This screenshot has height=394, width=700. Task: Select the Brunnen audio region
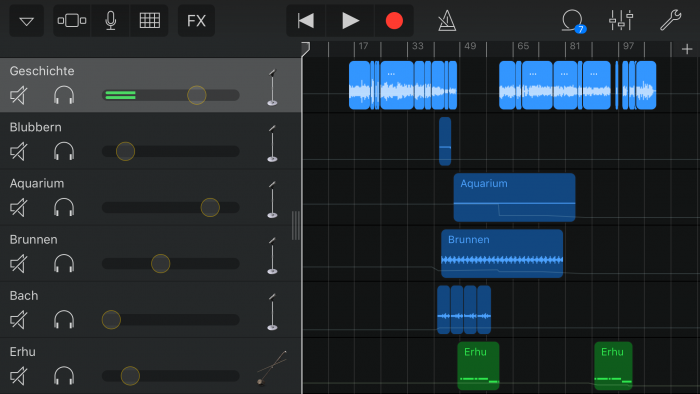click(502, 253)
